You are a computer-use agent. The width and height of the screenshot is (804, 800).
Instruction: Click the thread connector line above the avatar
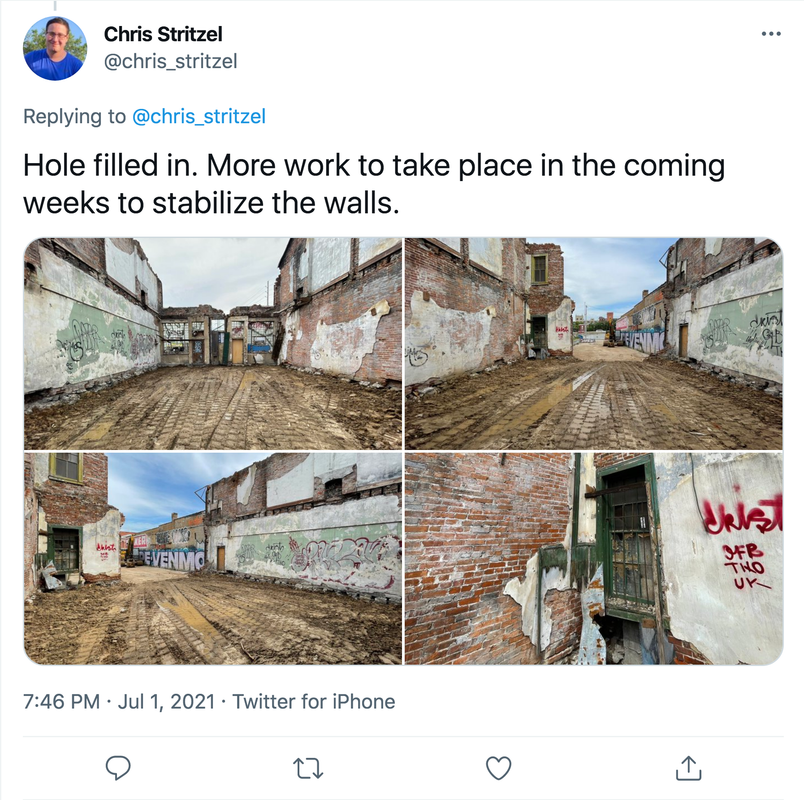55,6
